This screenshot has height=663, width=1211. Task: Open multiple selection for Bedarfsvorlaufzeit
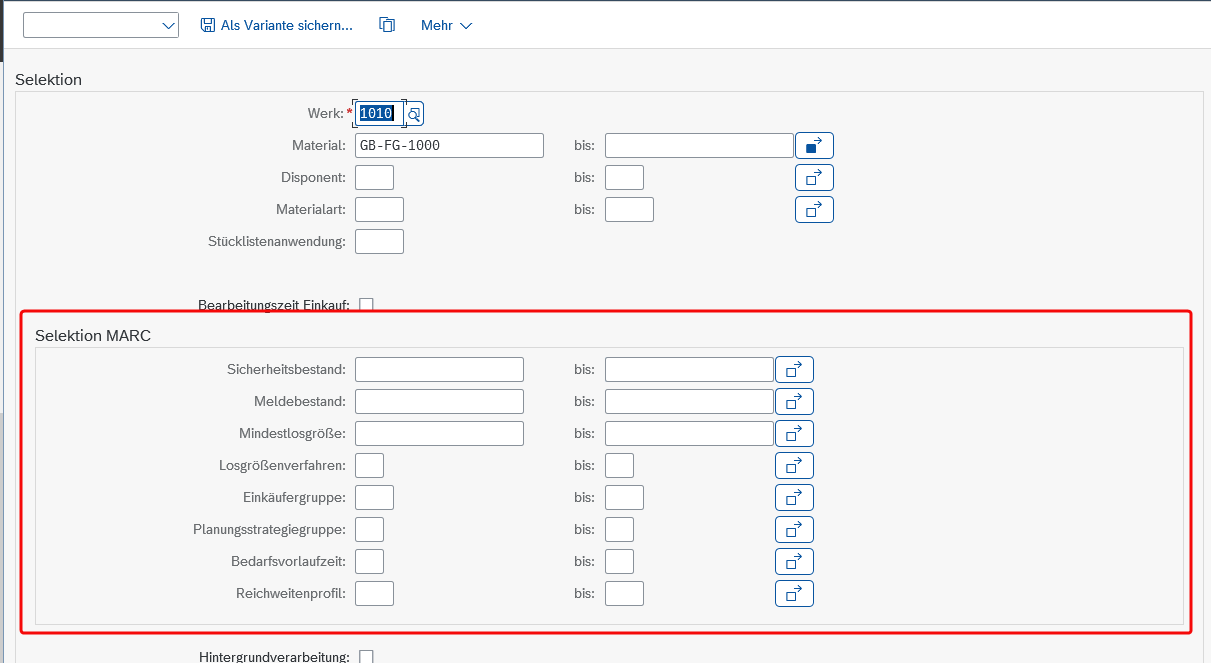794,562
